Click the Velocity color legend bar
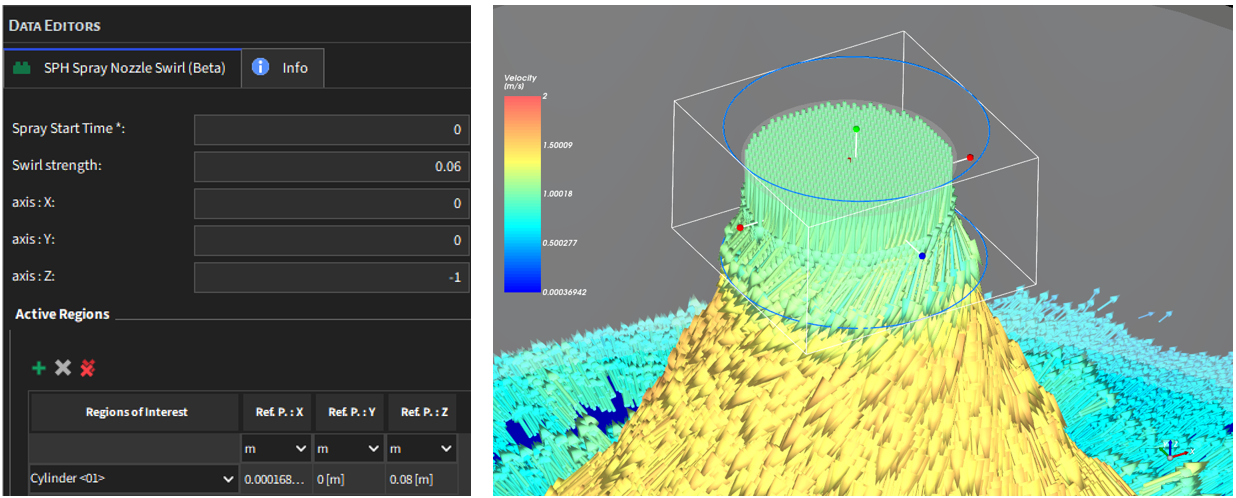The image size is (1236, 498). 524,194
